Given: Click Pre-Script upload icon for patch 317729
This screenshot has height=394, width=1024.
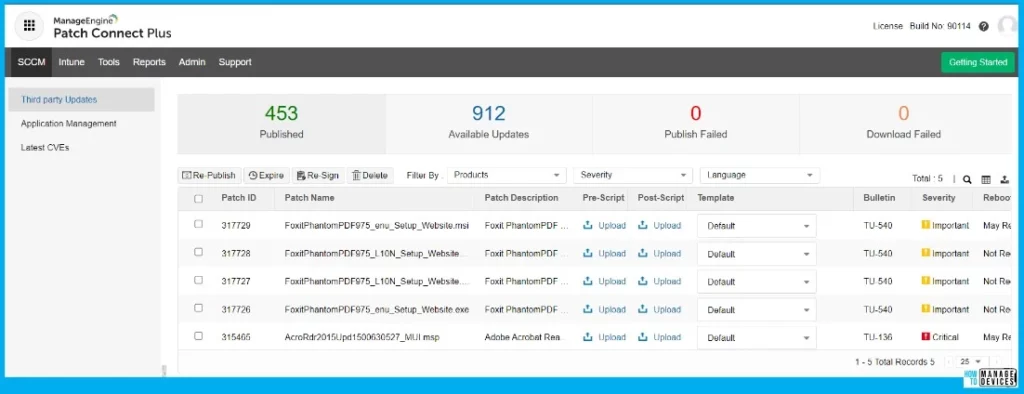Looking at the screenshot, I should click(587, 225).
